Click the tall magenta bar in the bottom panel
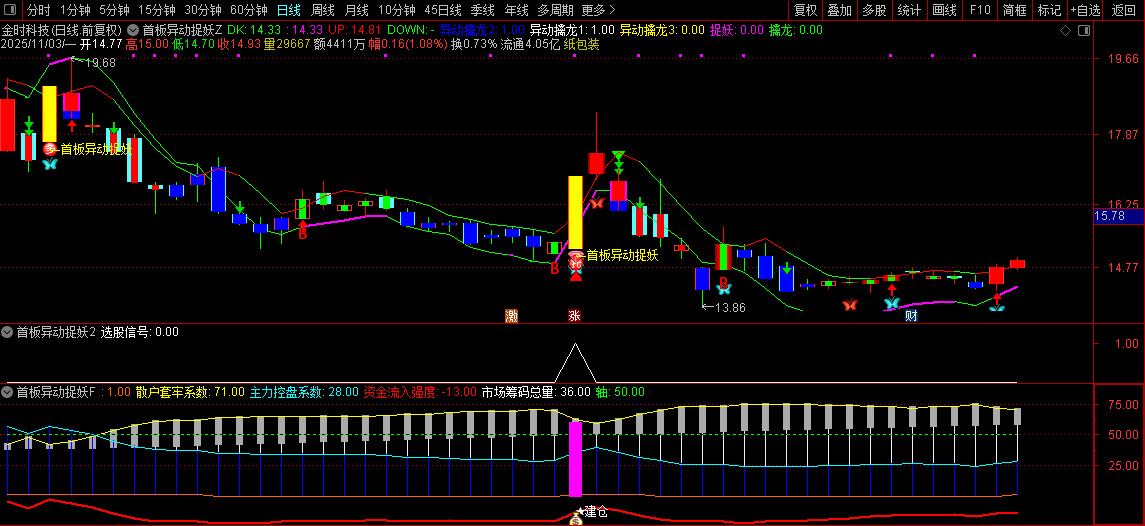1145x526 pixels. (x=575, y=459)
